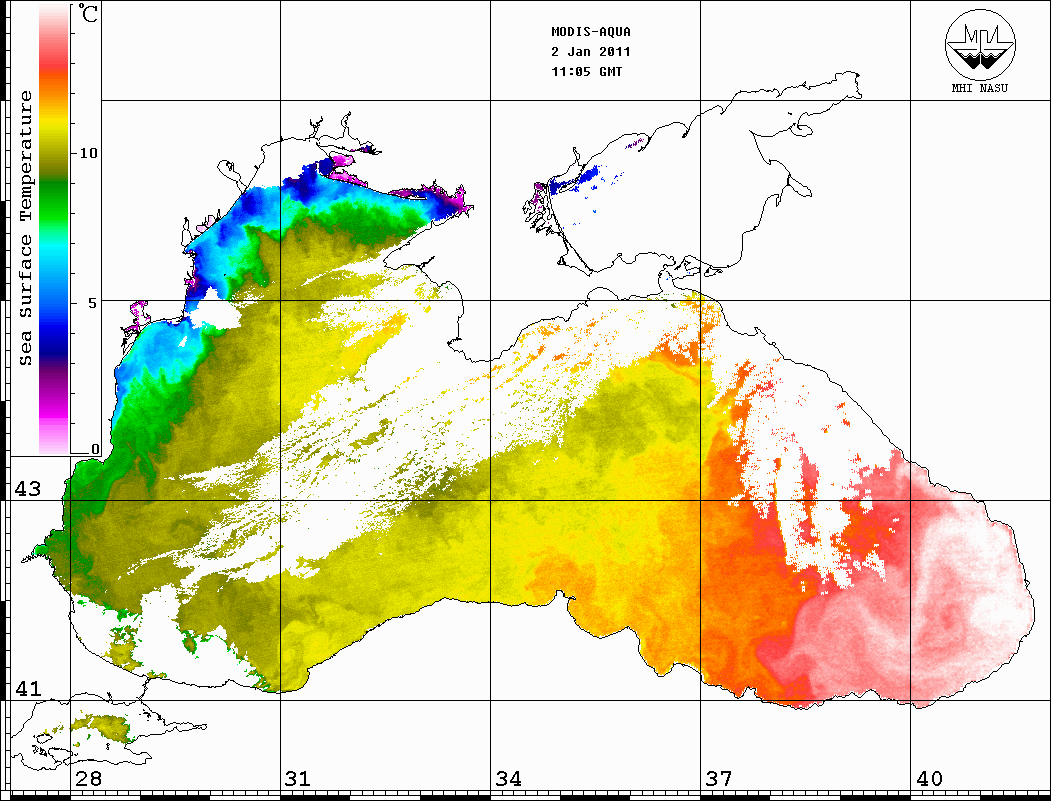Click the °C unit label above the scale

88,13
